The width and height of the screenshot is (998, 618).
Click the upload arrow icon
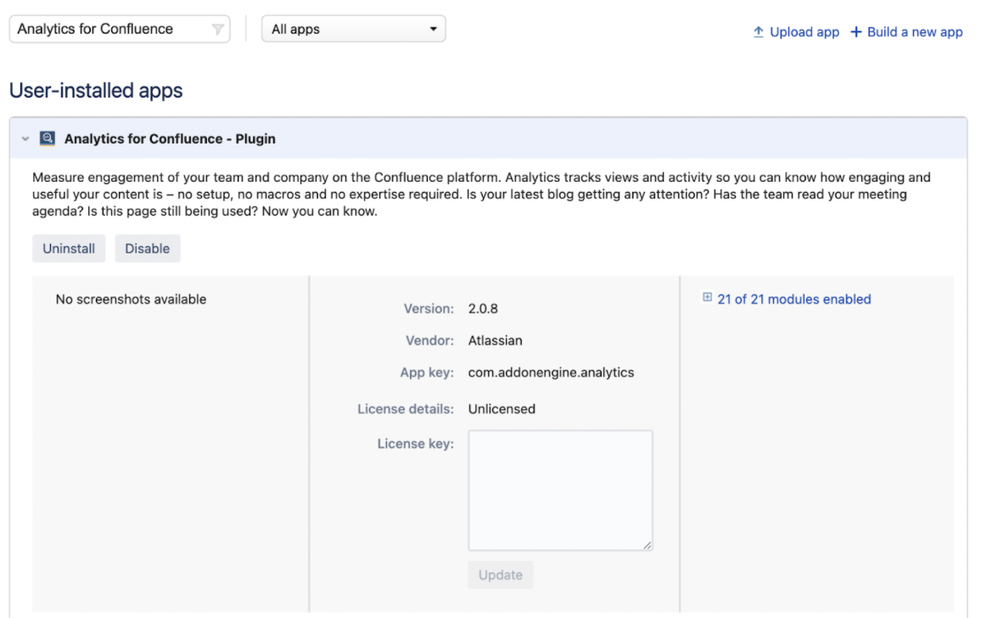(758, 32)
